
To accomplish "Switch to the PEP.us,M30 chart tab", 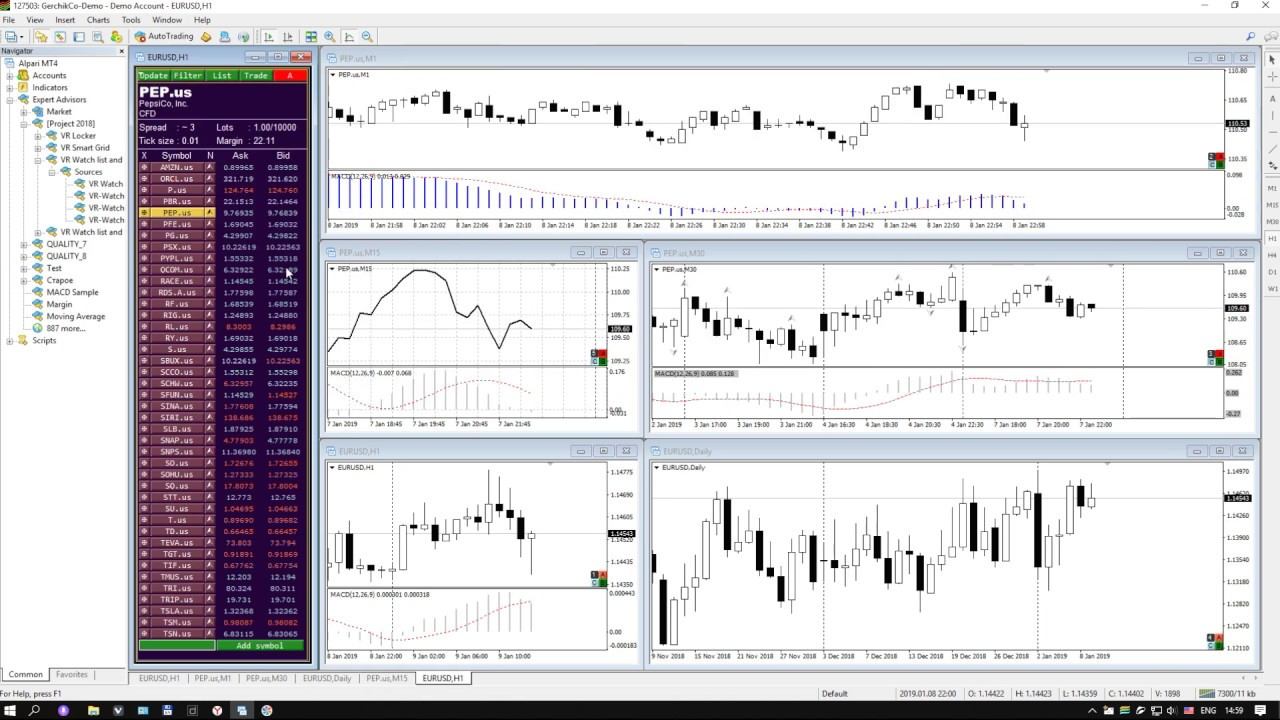I will 266,678.
